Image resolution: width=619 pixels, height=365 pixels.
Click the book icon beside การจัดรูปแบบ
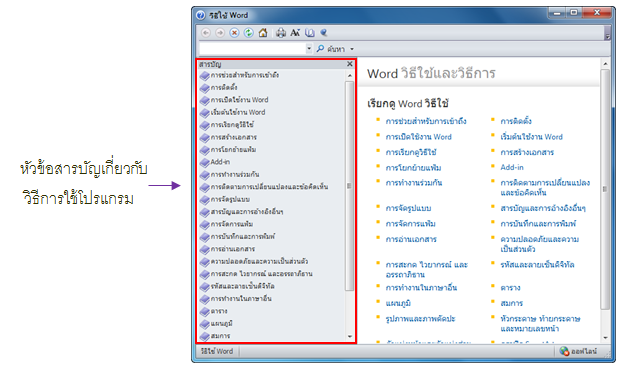point(204,200)
